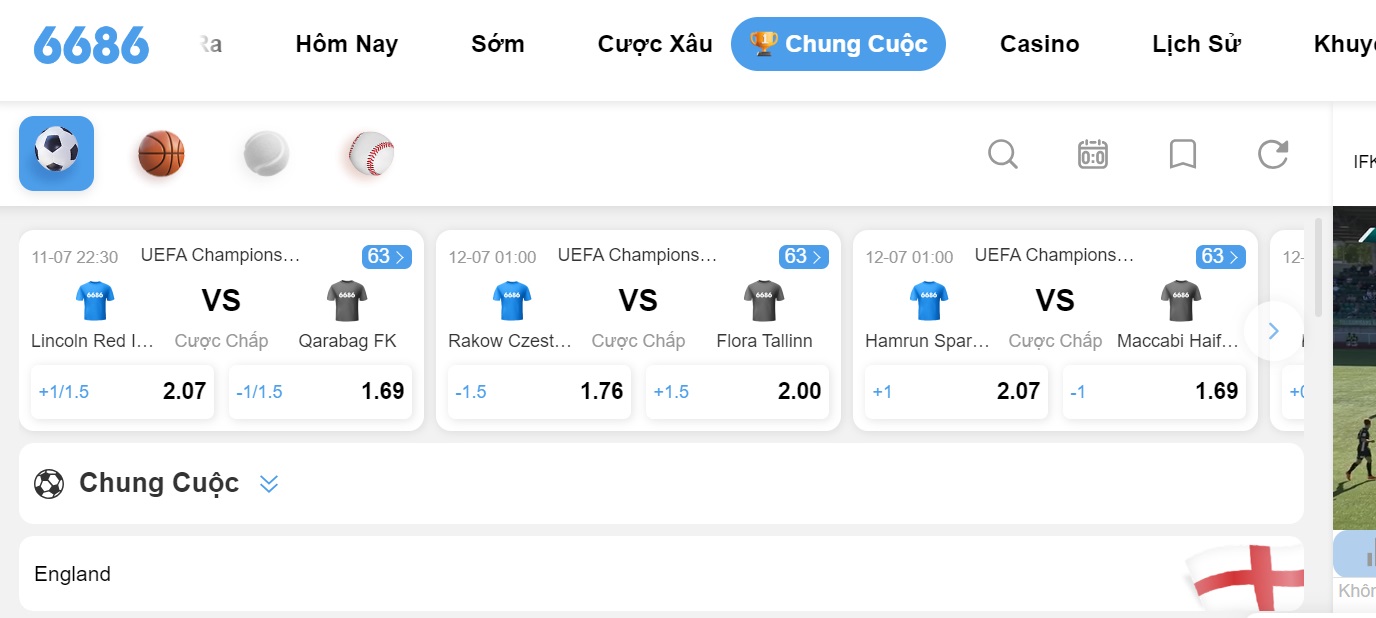The height and width of the screenshot is (618, 1376).
Task: Click the refresh odds icon
Action: point(1273,154)
